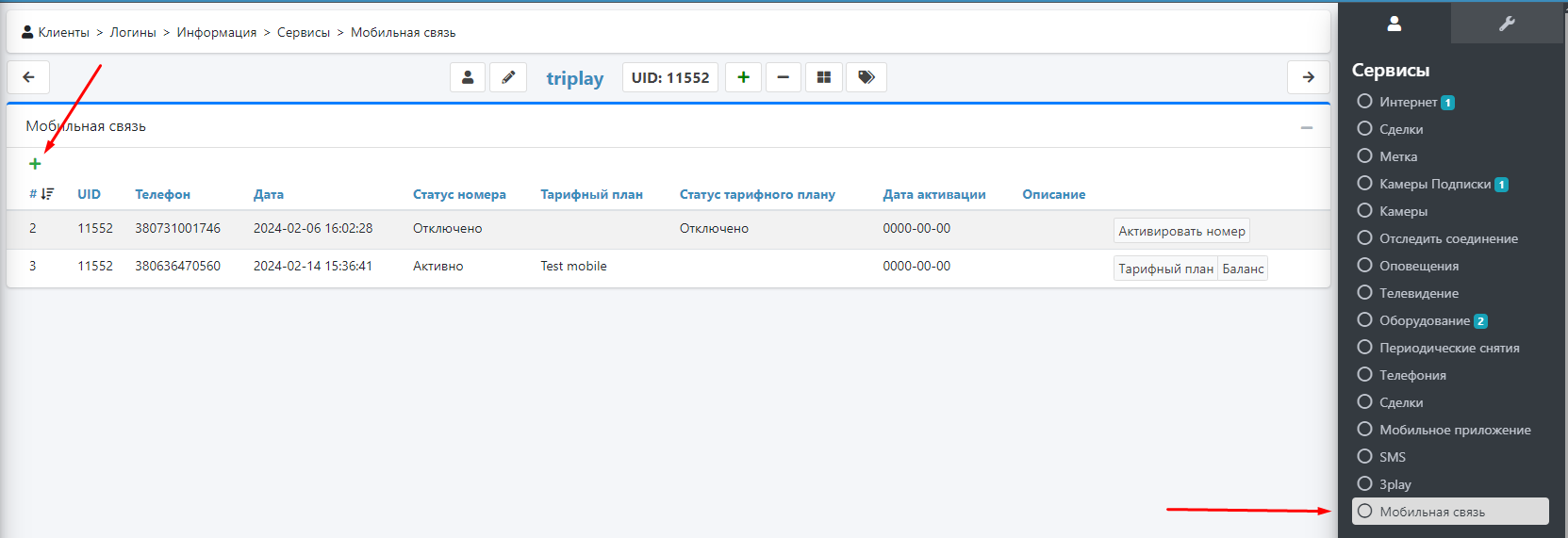Open the Сервисы breadcrumb

point(304,32)
